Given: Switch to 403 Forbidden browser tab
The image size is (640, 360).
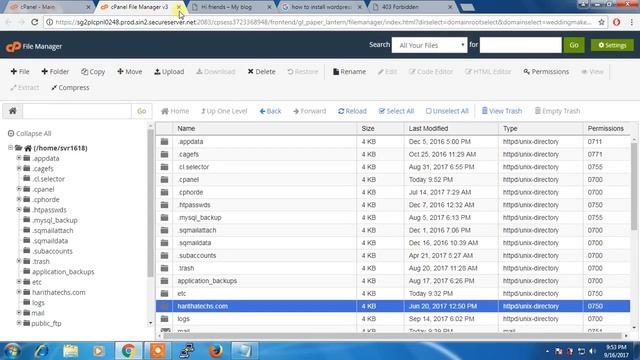Looking at the screenshot, I should pyautogui.click(x=412, y=7).
